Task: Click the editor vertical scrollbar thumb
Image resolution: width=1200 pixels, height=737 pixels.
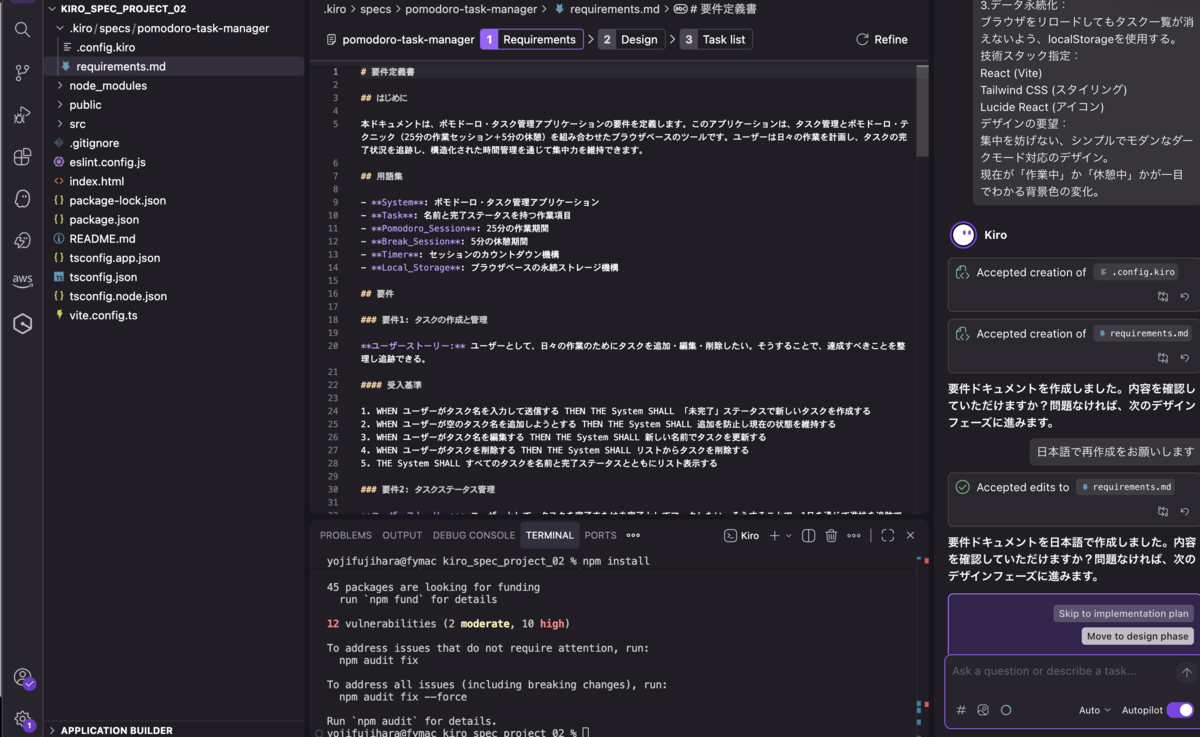Action: (923, 111)
